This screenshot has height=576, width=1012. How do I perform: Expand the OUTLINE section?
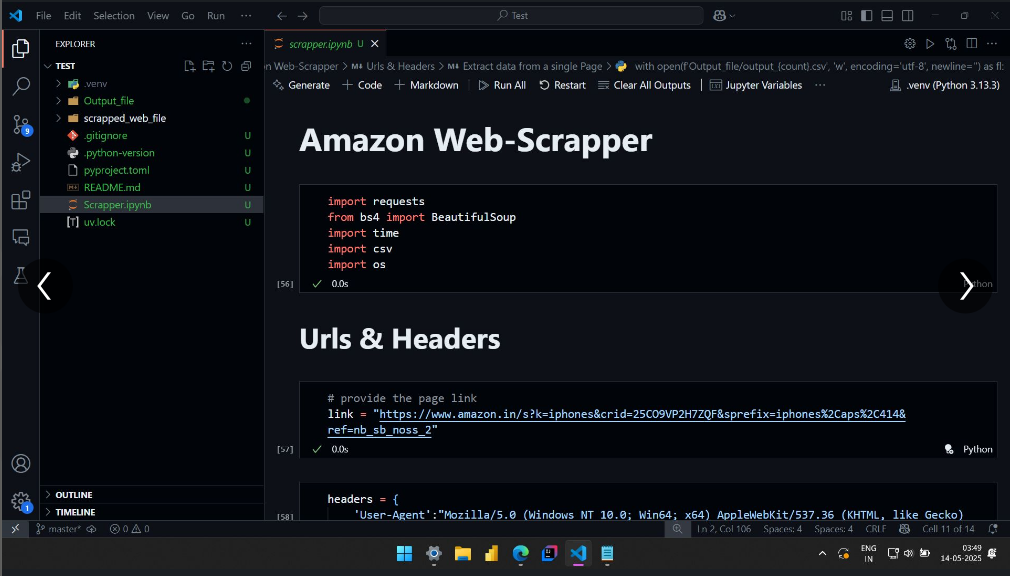[x=74, y=495]
